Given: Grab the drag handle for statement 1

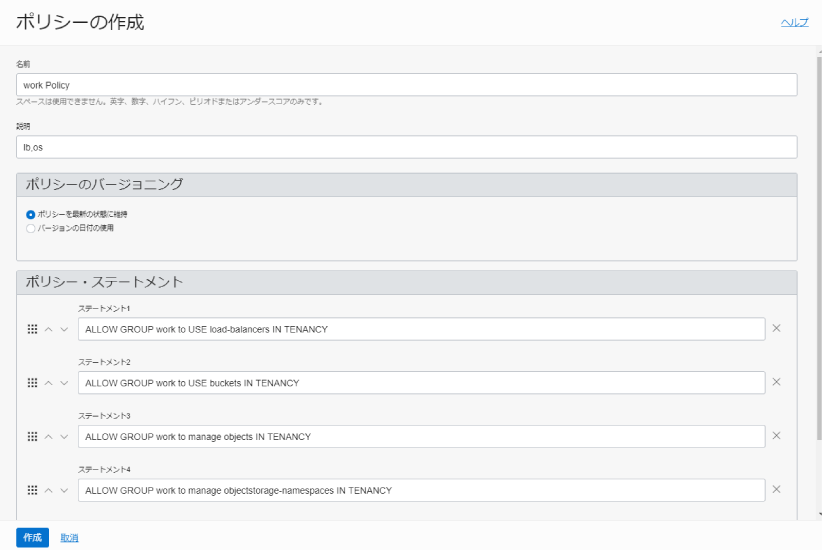Looking at the screenshot, I should [x=33, y=329].
